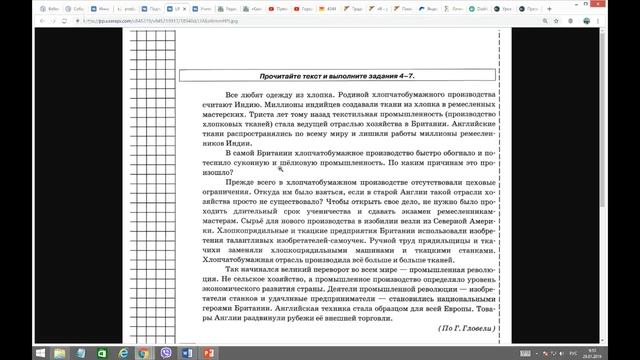Open a new tab with the plus button
Screen dimensions: 640x360
point(549,9)
